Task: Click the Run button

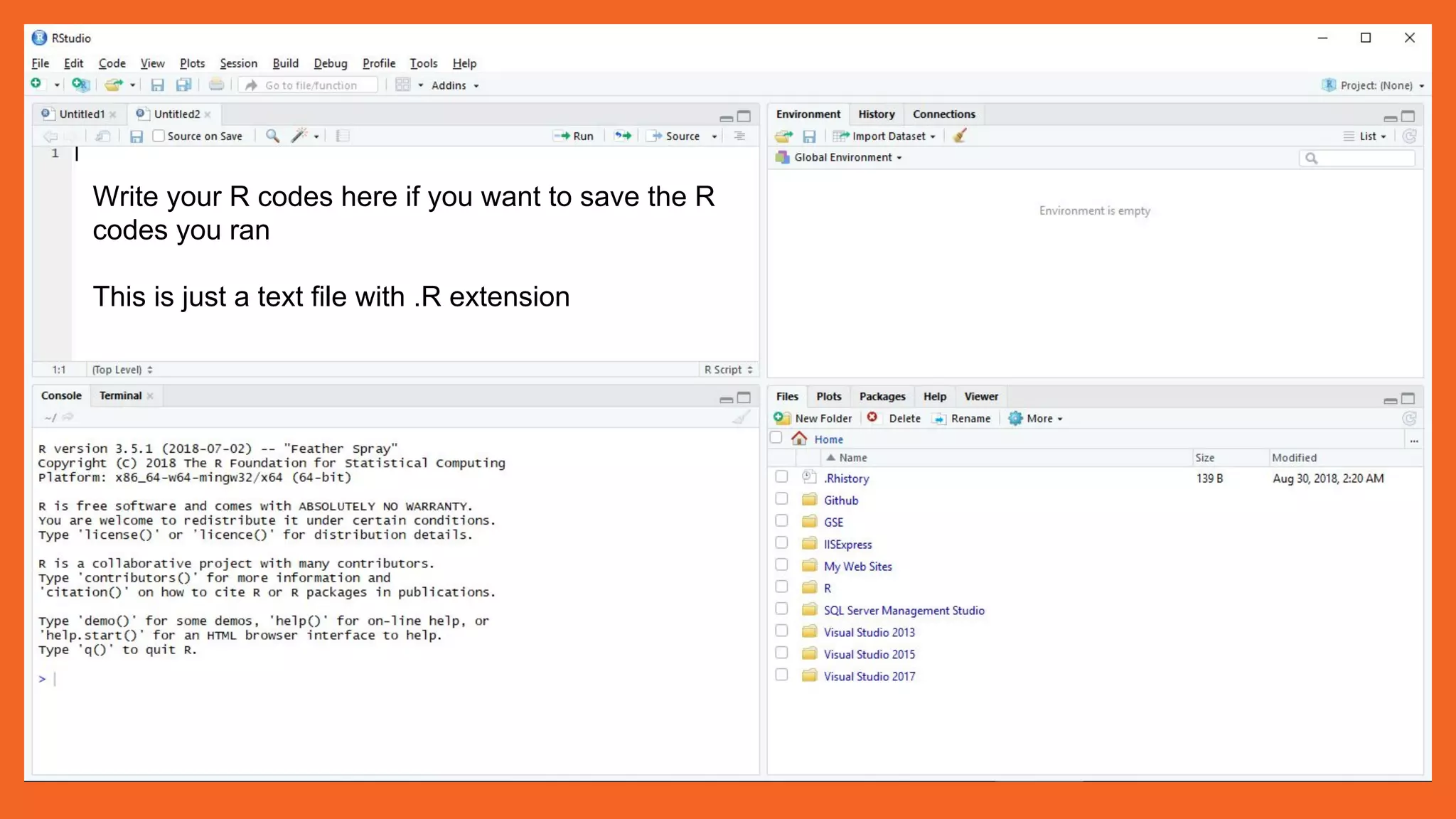Action: point(575,136)
